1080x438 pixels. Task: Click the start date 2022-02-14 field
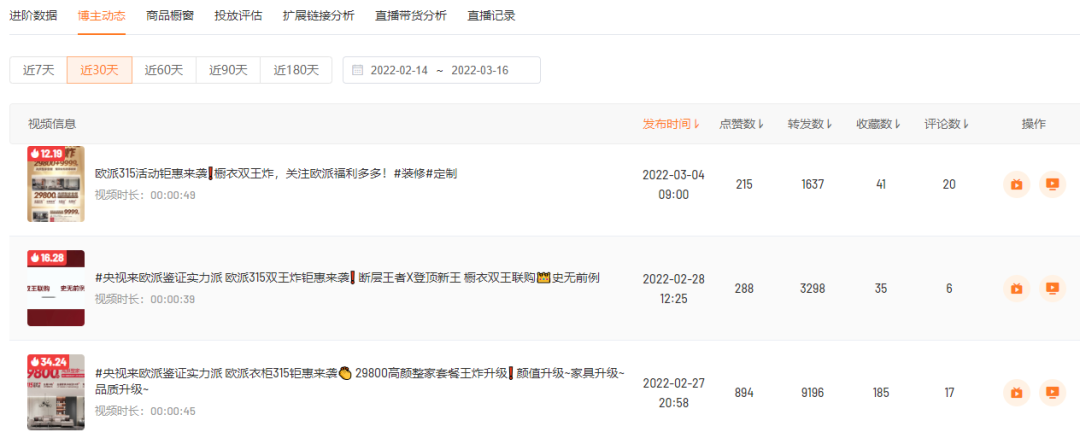[x=399, y=70]
